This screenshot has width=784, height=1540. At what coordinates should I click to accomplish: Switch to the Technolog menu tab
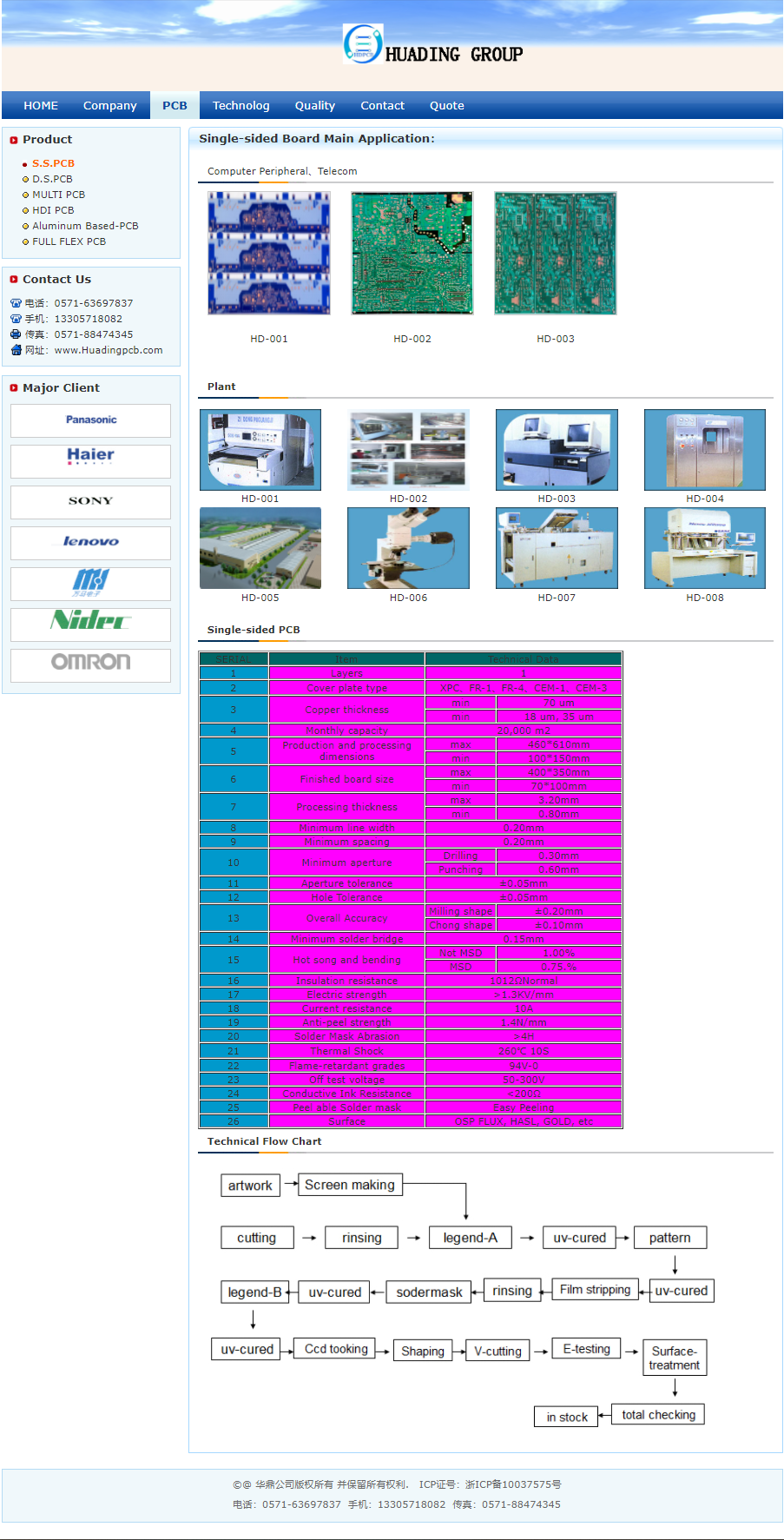[240, 105]
